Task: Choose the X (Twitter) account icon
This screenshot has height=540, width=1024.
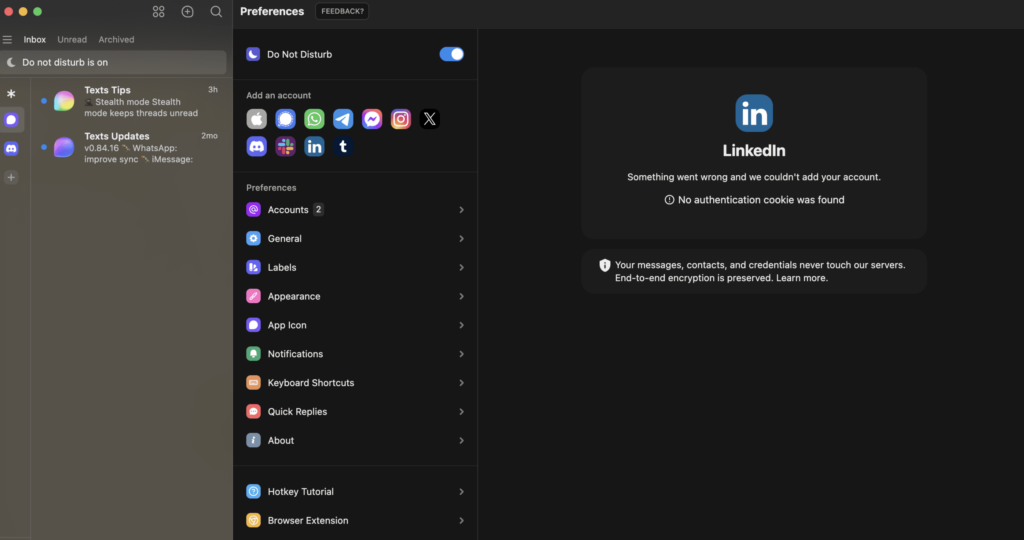Action: pos(430,119)
